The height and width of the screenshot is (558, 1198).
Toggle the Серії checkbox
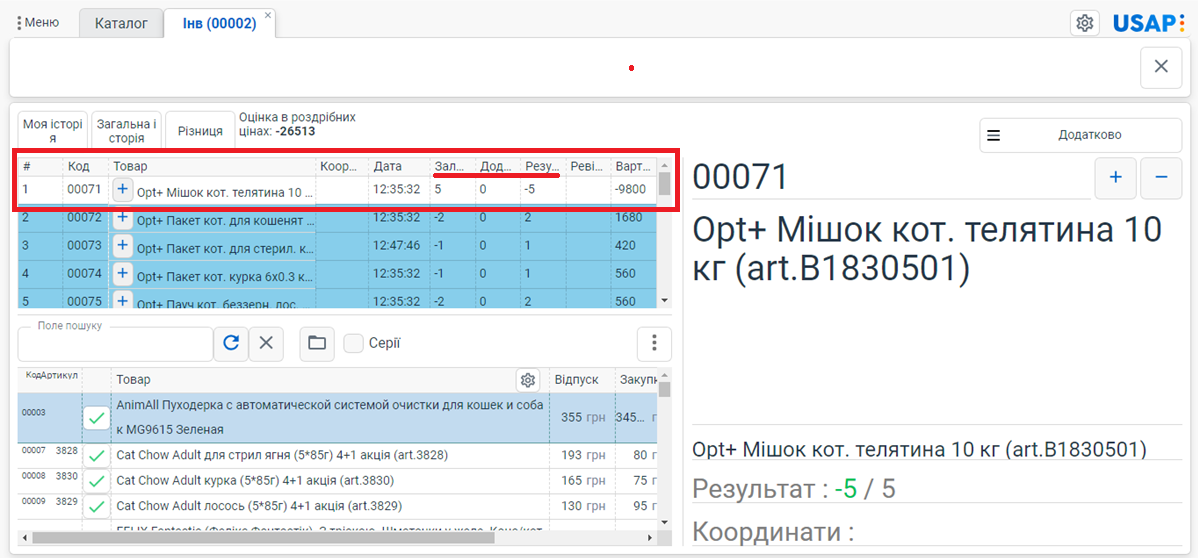point(353,344)
